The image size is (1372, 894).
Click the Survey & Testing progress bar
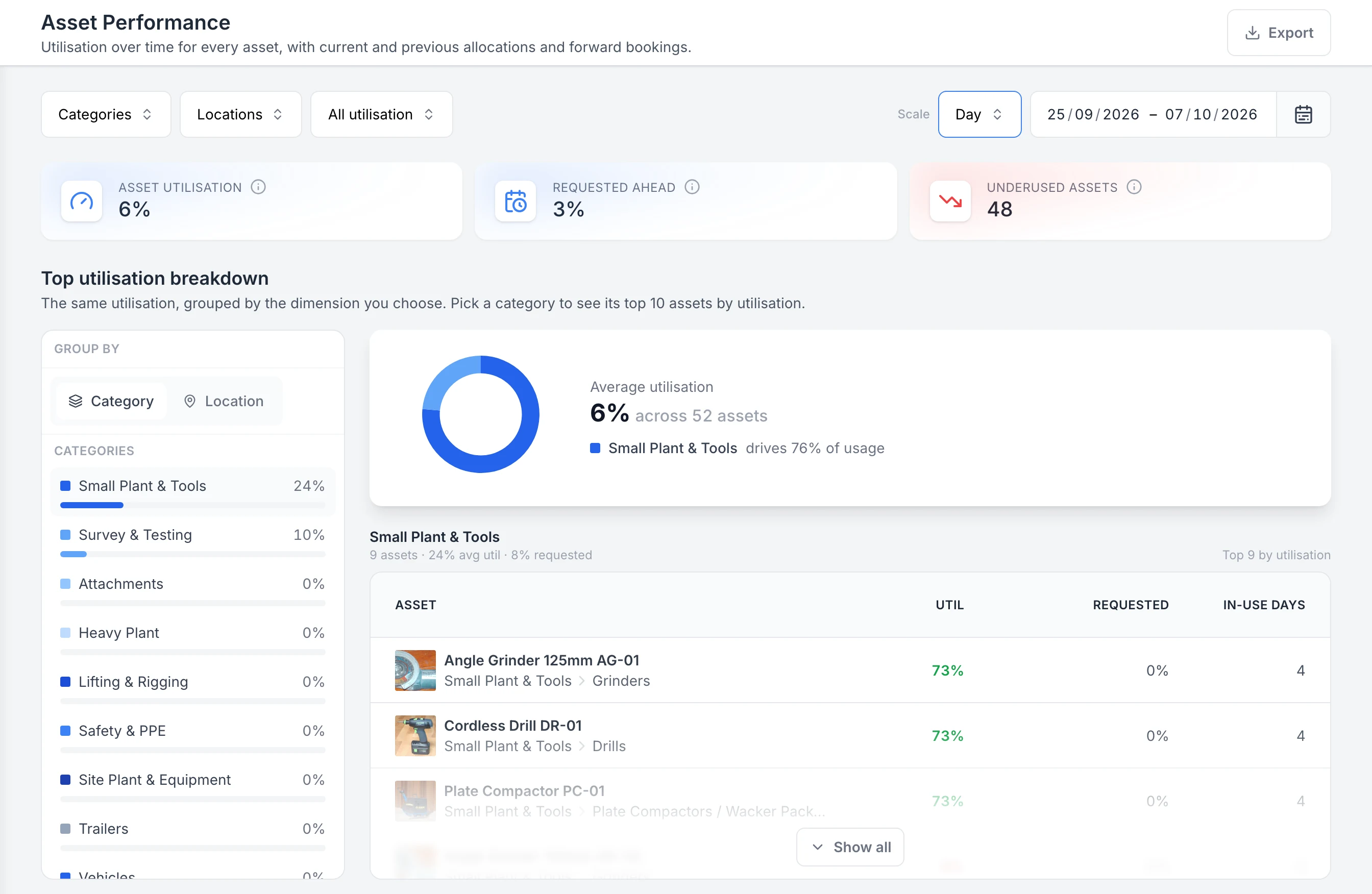[192, 554]
